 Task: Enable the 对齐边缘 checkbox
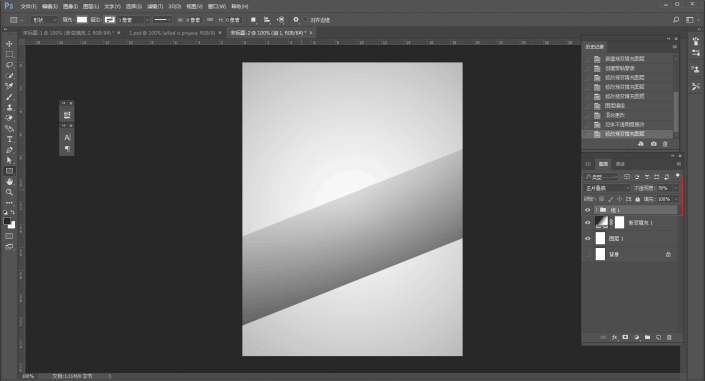click(306, 20)
